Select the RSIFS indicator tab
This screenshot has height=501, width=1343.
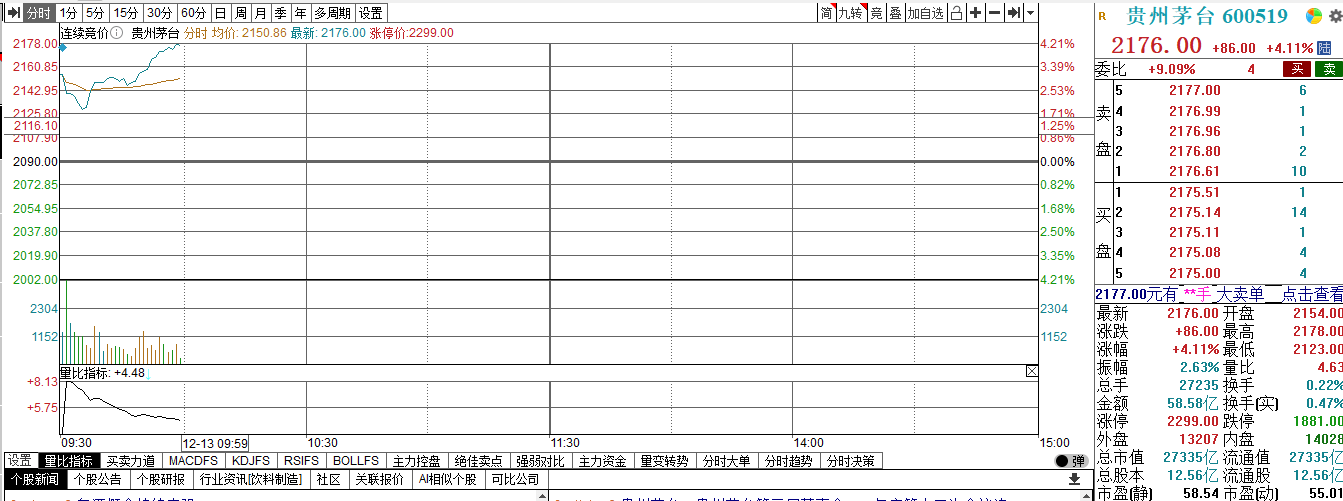tap(301, 461)
